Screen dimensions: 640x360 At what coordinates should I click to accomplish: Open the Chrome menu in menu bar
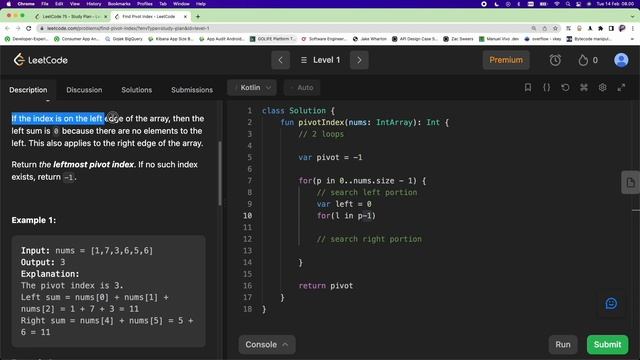[x=26, y=4]
